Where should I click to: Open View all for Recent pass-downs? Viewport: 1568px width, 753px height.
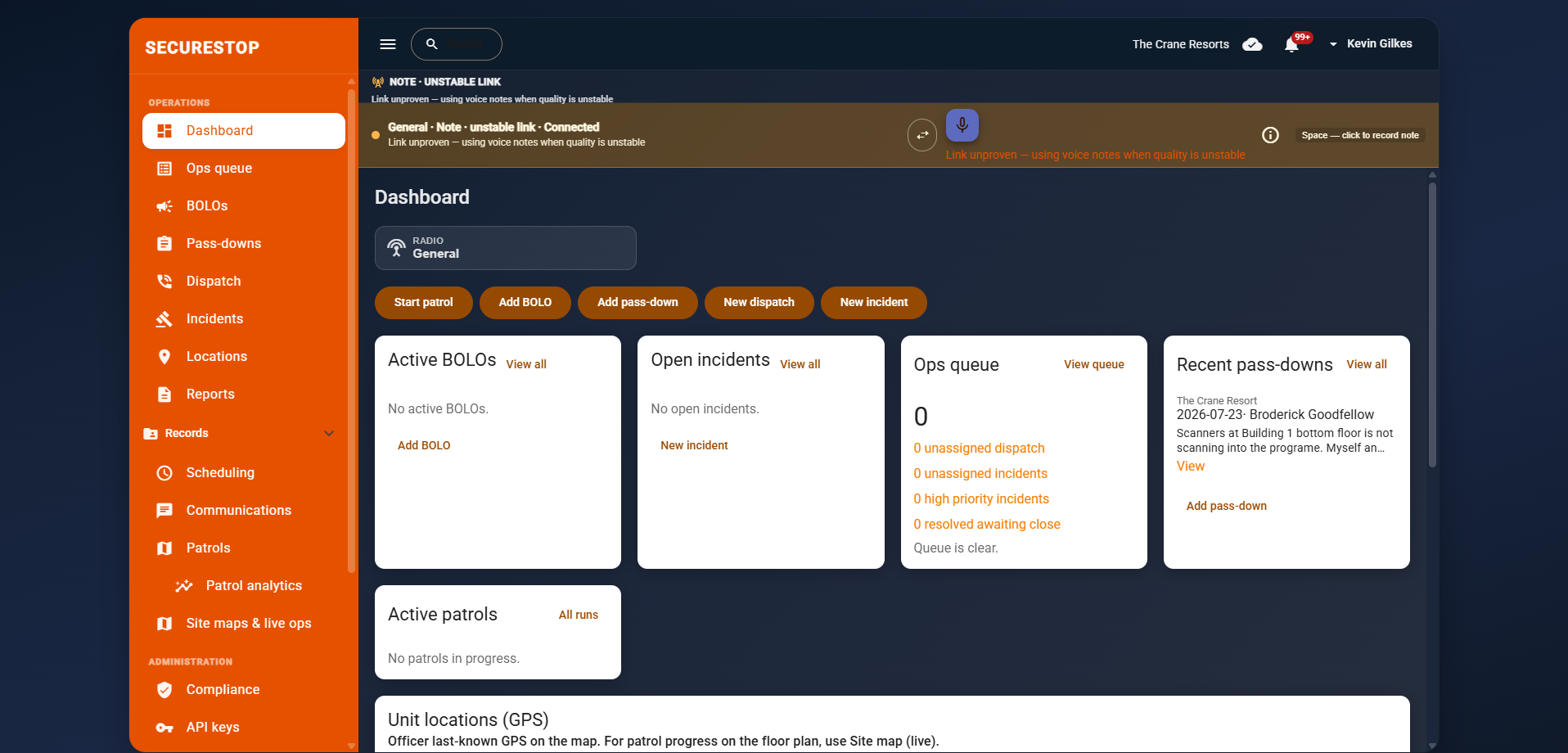point(1367,364)
